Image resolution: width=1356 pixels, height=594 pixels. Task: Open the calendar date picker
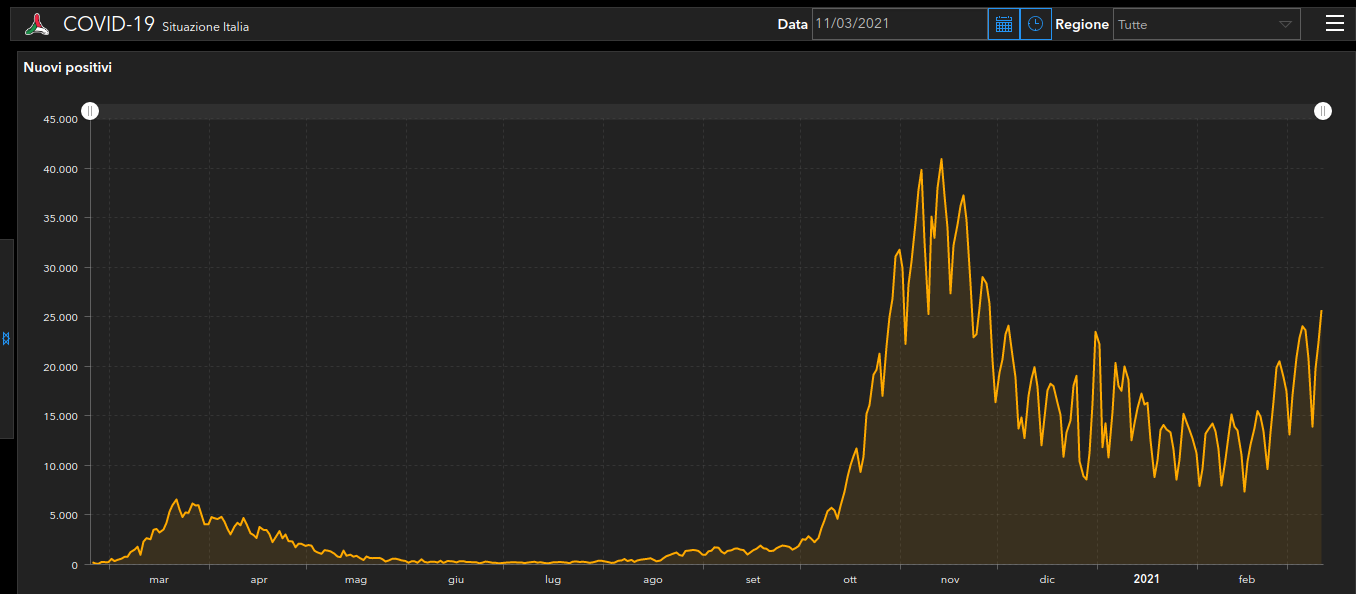[x=1004, y=24]
